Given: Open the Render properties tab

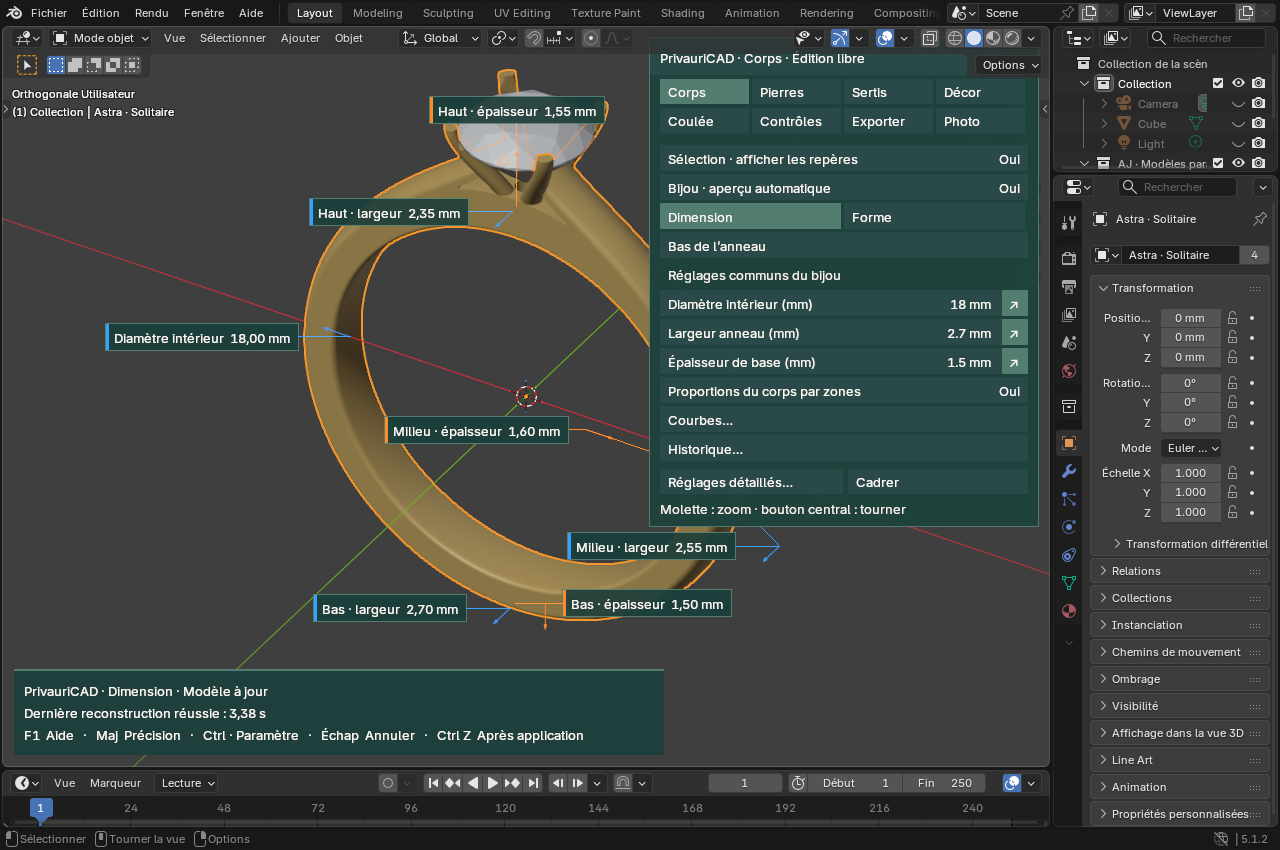Looking at the screenshot, I should (1069, 258).
